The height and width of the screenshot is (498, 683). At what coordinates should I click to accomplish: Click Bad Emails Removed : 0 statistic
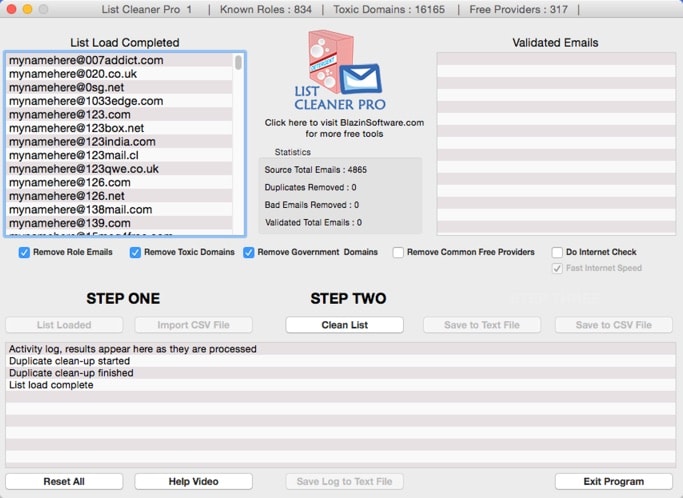(312, 205)
